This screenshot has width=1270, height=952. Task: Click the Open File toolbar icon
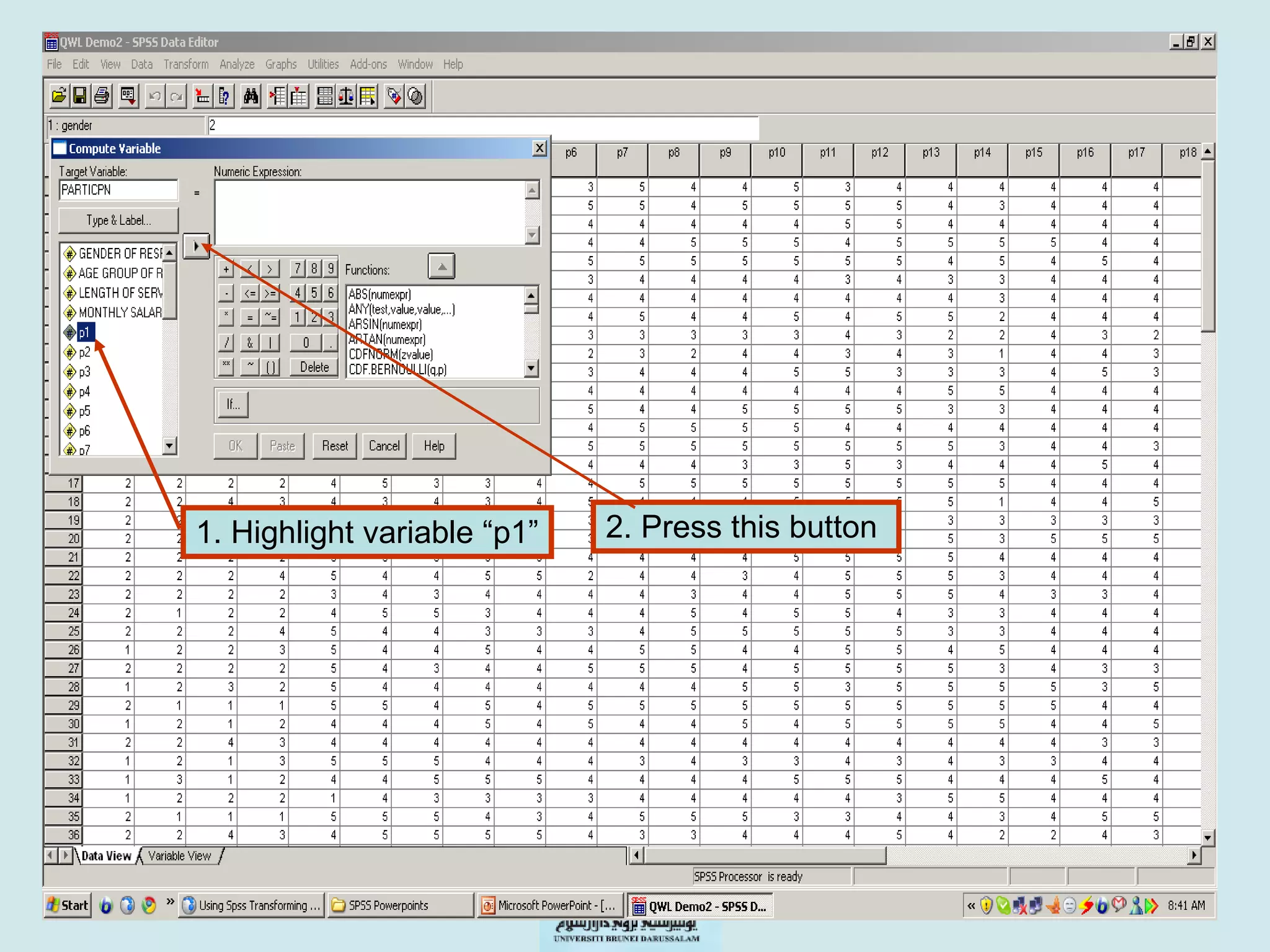[59, 95]
